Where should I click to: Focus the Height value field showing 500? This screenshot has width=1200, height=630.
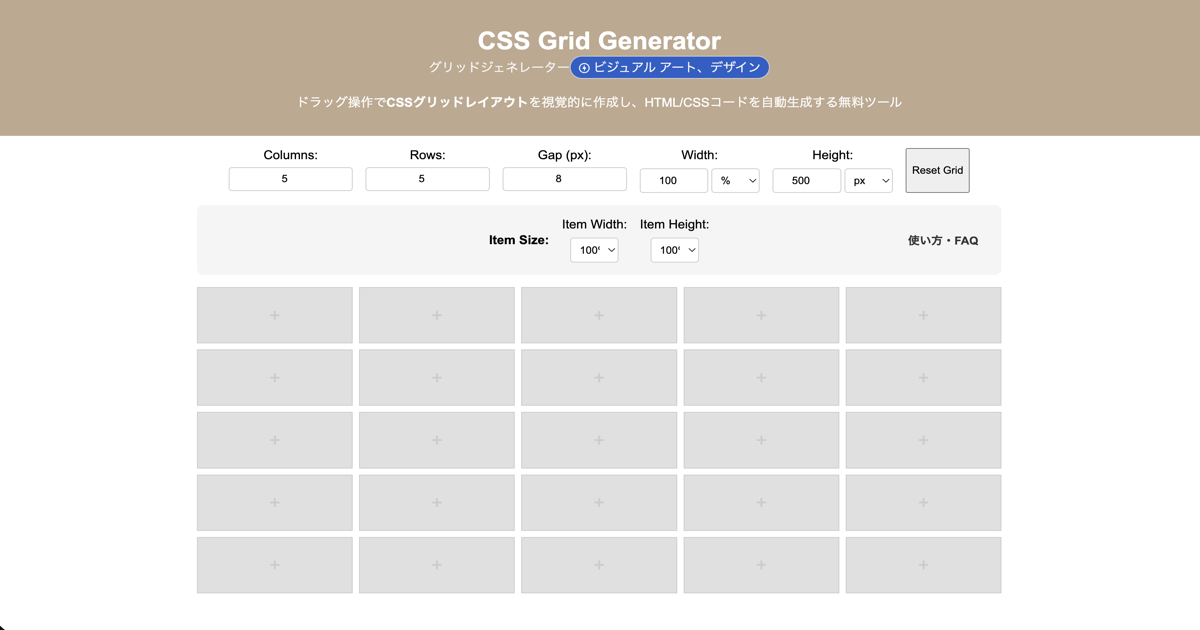pos(806,180)
